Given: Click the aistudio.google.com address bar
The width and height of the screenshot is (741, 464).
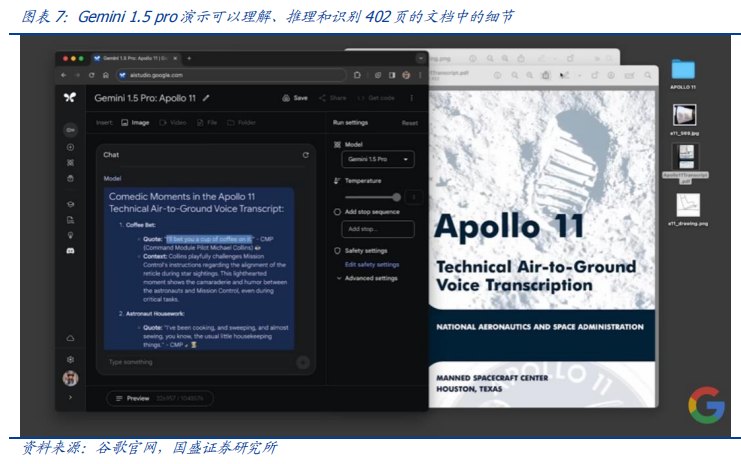Looking at the screenshot, I should [232, 75].
